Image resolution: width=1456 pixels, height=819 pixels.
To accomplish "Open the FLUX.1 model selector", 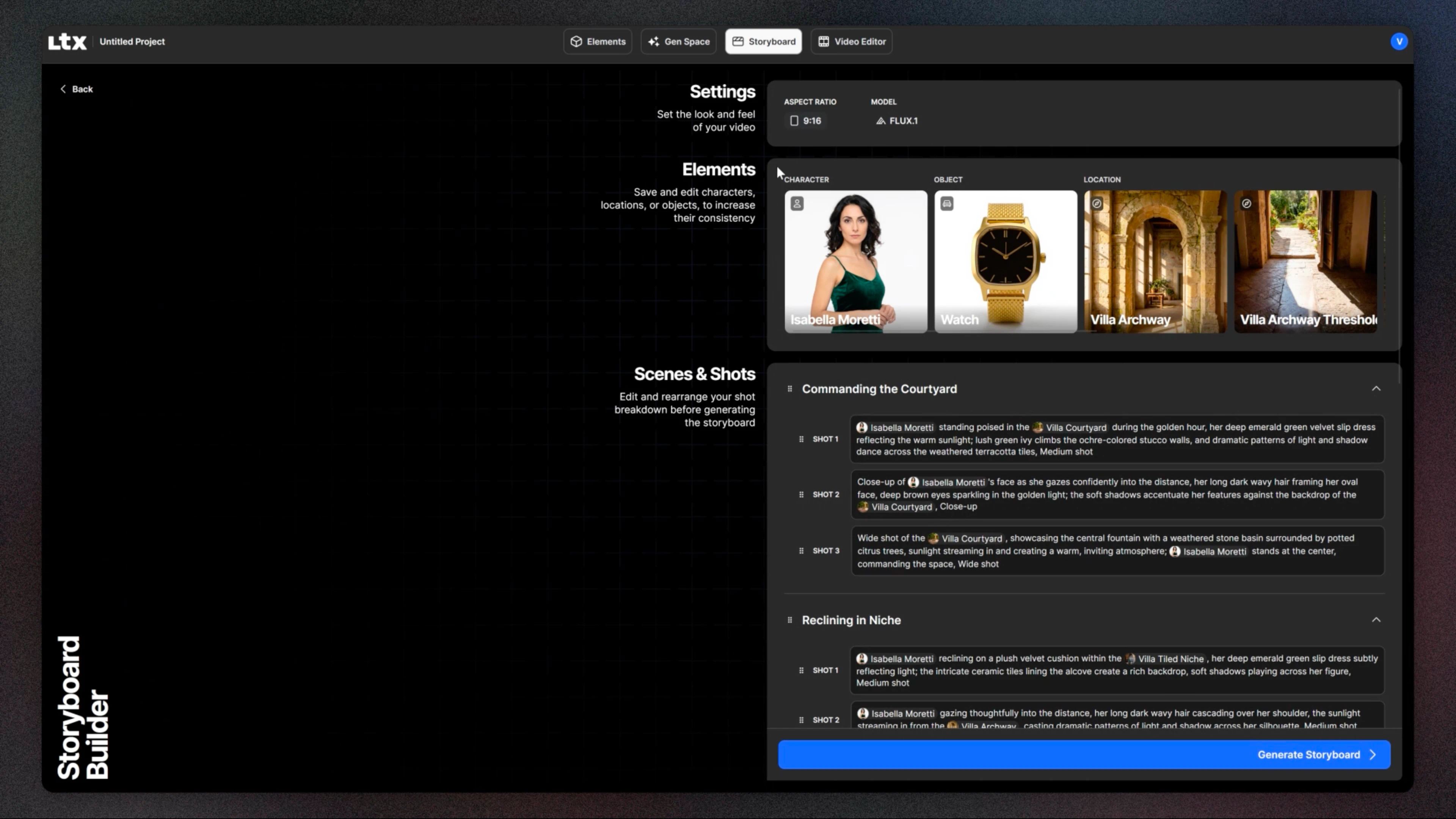I will point(897,121).
